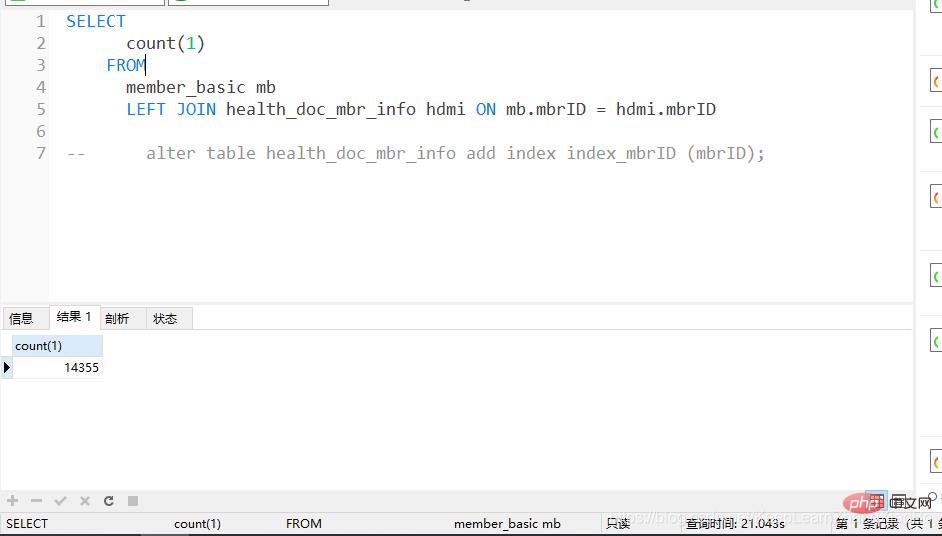Viewport: 942px width, 536px height.
Task: Click FROM text in the status bar
Action: point(303,523)
